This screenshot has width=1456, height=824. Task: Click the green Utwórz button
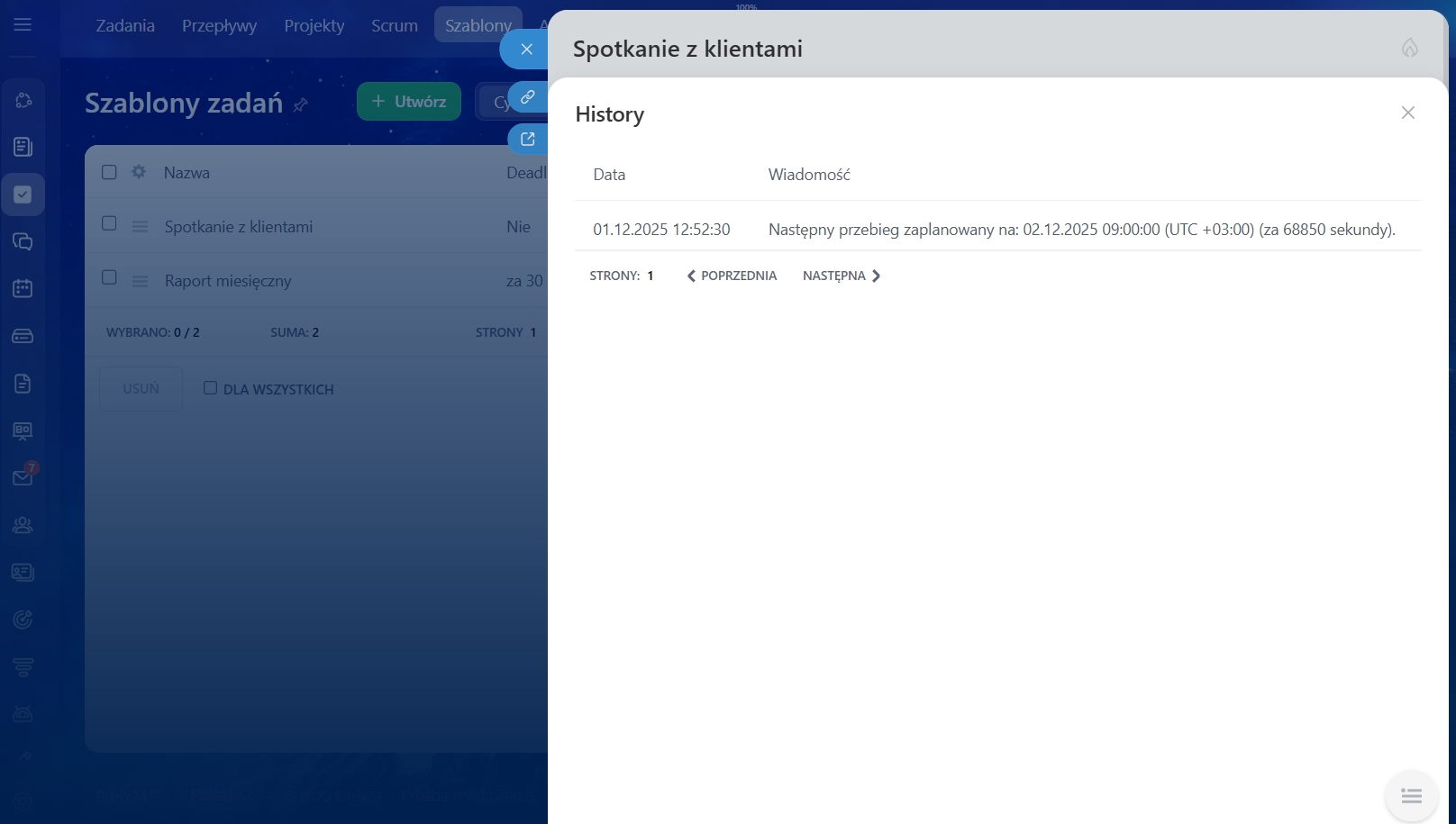click(x=409, y=102)
